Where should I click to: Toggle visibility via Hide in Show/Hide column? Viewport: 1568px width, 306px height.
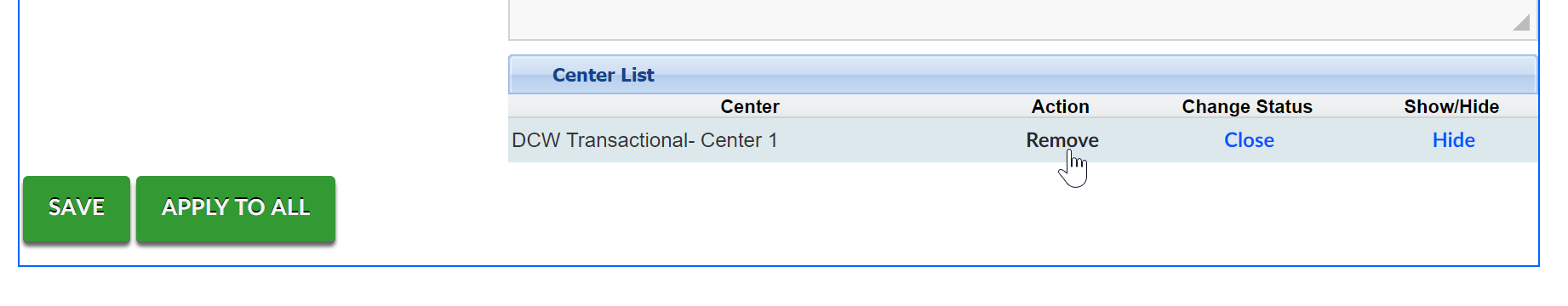coord(1453,140)
